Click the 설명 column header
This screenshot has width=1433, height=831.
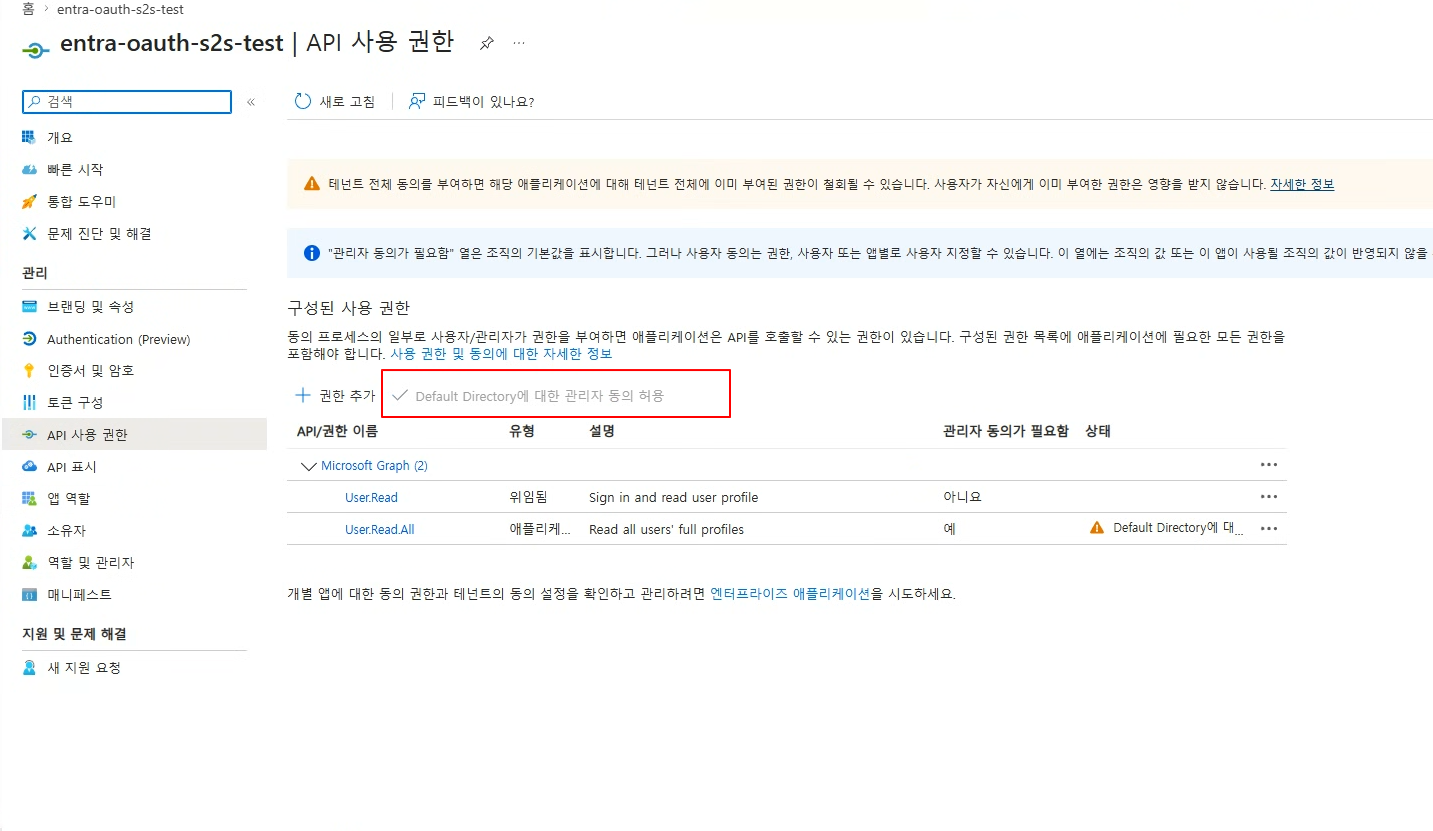(601, 431)
